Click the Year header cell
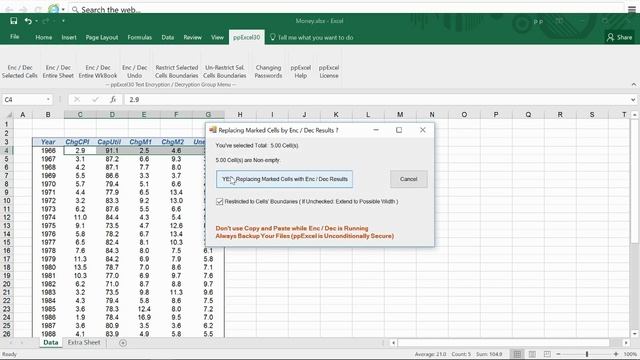The height and width of the screenshot is (360, 640). click(48, 142)
